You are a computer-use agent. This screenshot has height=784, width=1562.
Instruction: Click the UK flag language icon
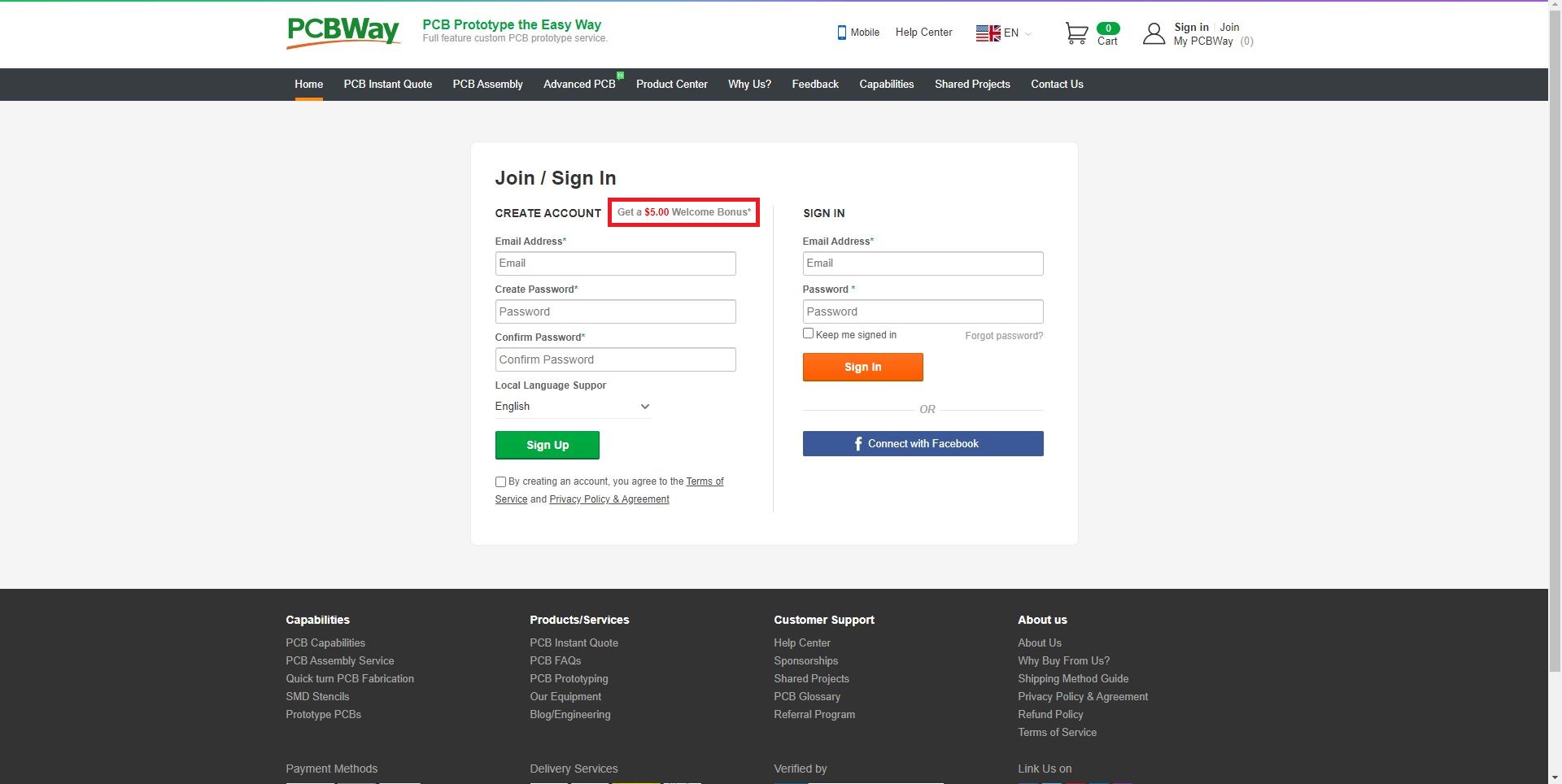[x=988, y=33]
